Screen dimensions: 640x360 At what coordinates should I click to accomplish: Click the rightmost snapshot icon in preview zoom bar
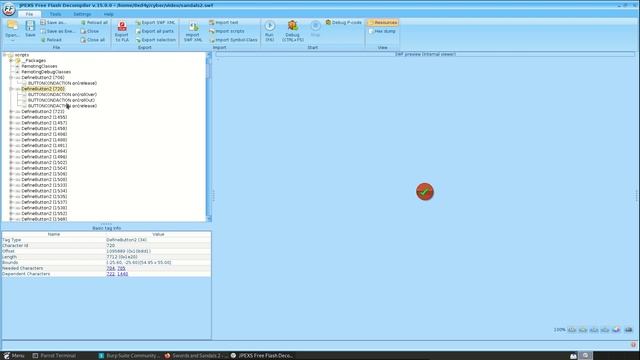click(x=629, y=329)
